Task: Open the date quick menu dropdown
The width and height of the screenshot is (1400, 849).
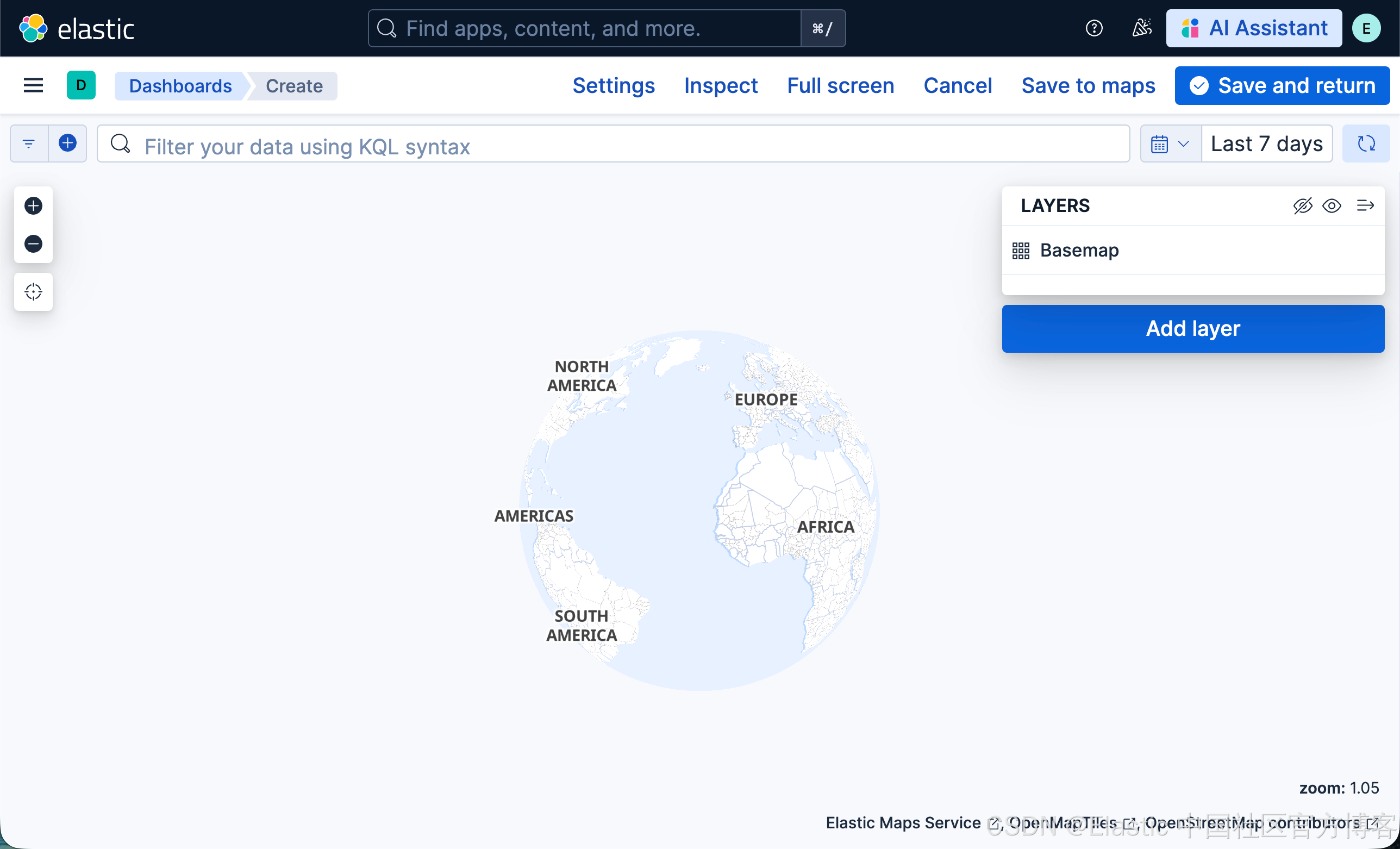Action: point(1170,144)
